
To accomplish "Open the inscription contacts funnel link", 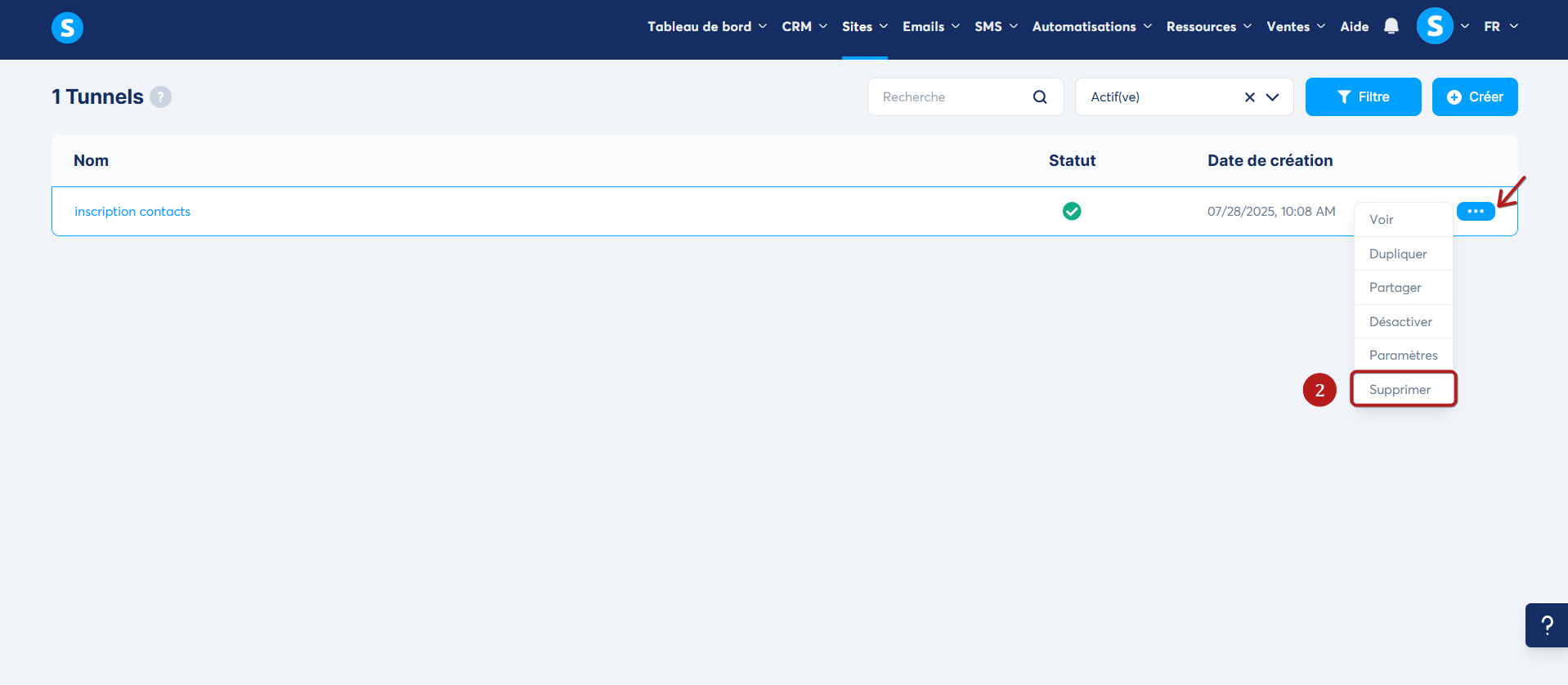I will coord(132,212).
